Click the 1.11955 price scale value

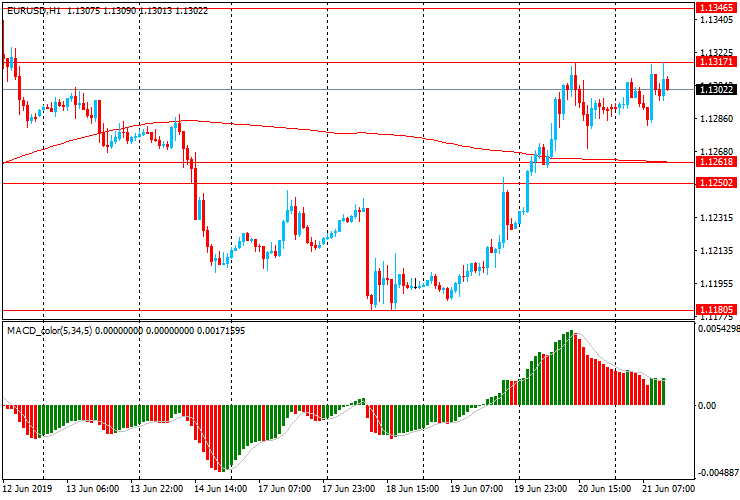click(x=717, y=284)
